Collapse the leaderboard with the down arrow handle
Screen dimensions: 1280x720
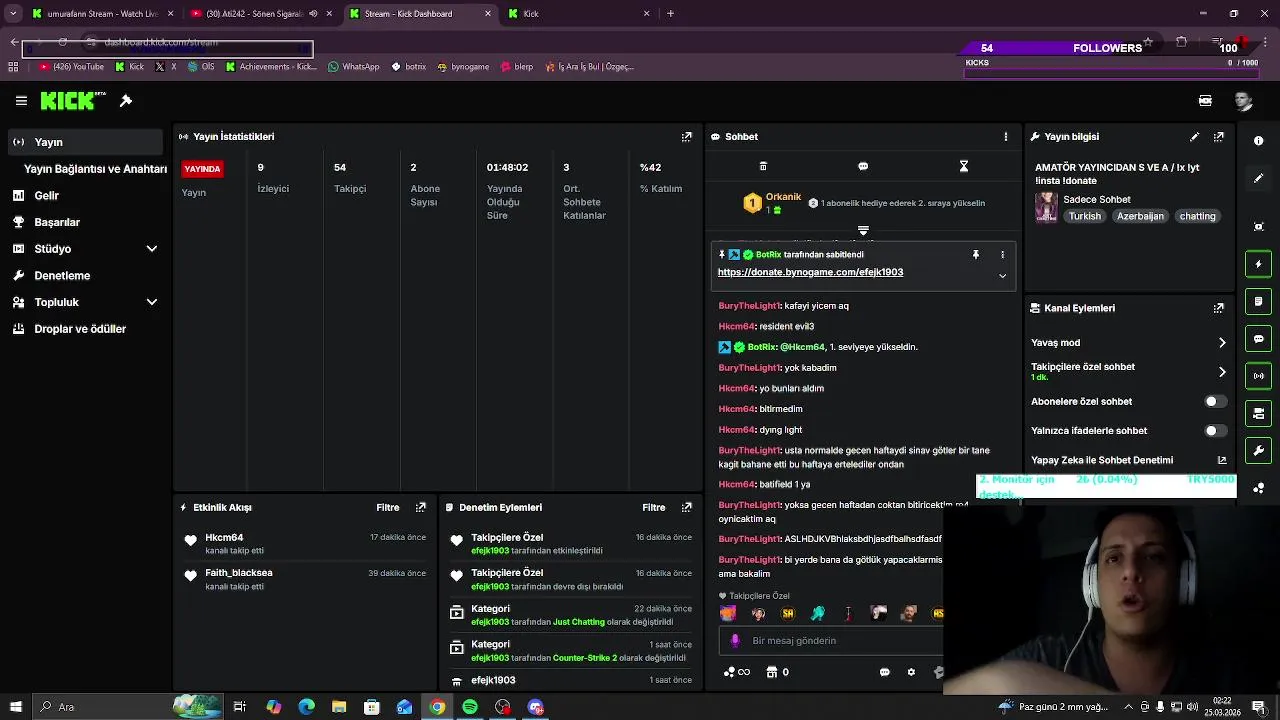pyautogui.click(x=863, y=231)
